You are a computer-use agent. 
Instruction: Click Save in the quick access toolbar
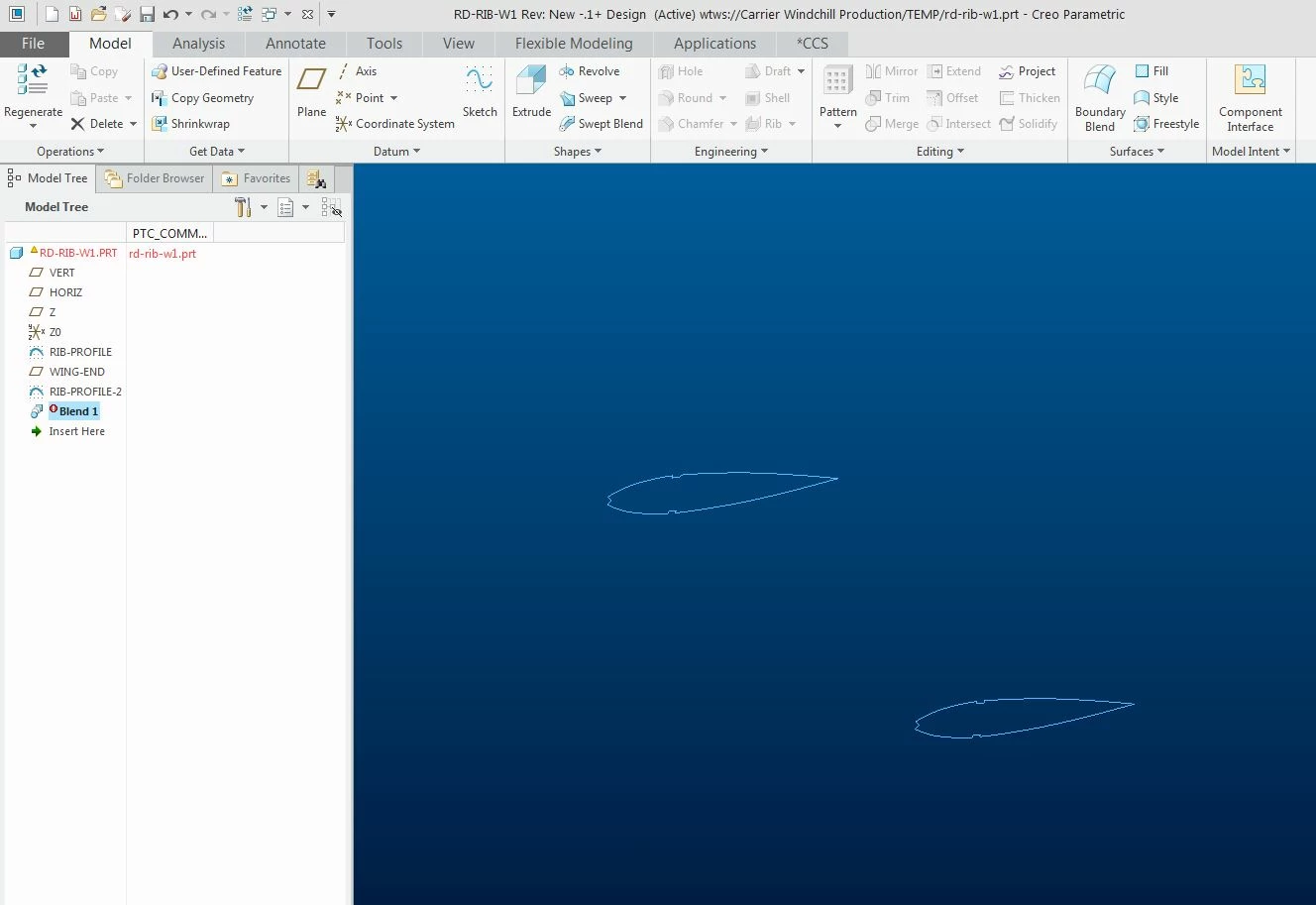pyautogui.click(x=147, y=14)
